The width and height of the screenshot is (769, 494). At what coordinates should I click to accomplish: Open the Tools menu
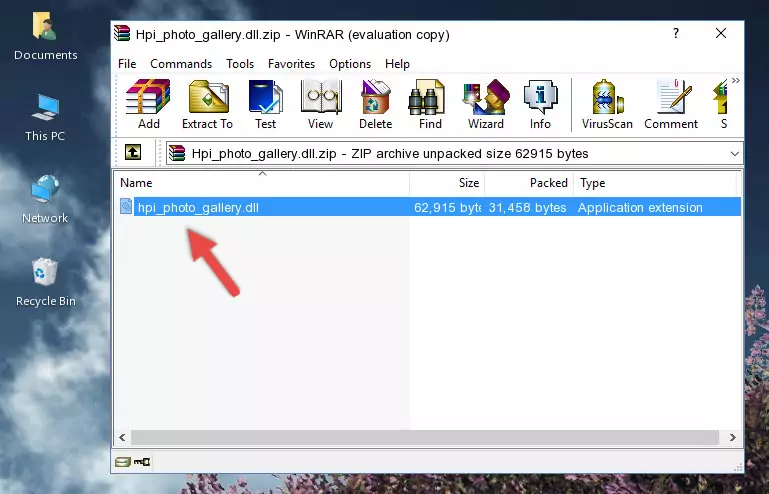coord(240,64)
